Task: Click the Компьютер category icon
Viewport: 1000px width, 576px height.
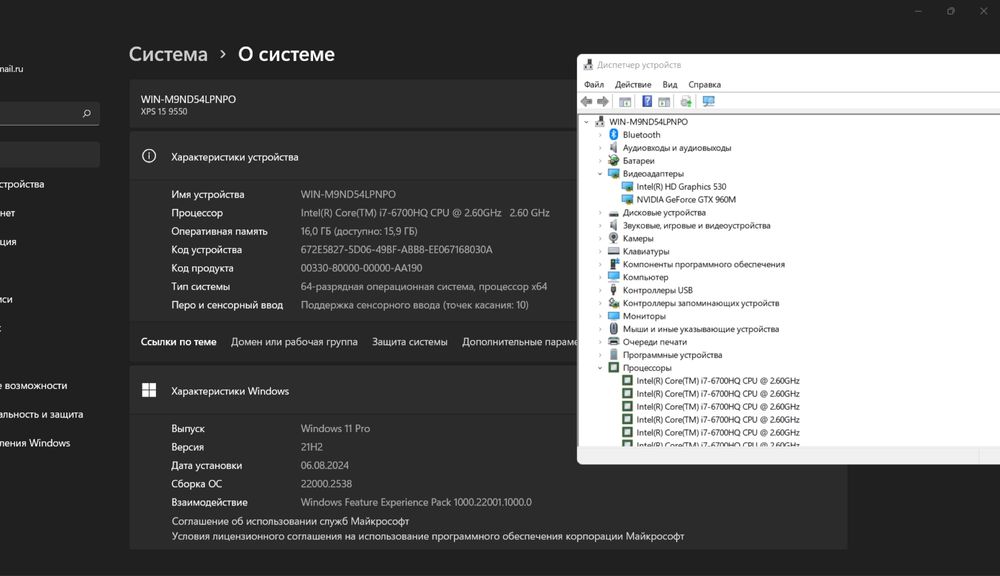Action: pyautogui.click(x=614, y=277)
